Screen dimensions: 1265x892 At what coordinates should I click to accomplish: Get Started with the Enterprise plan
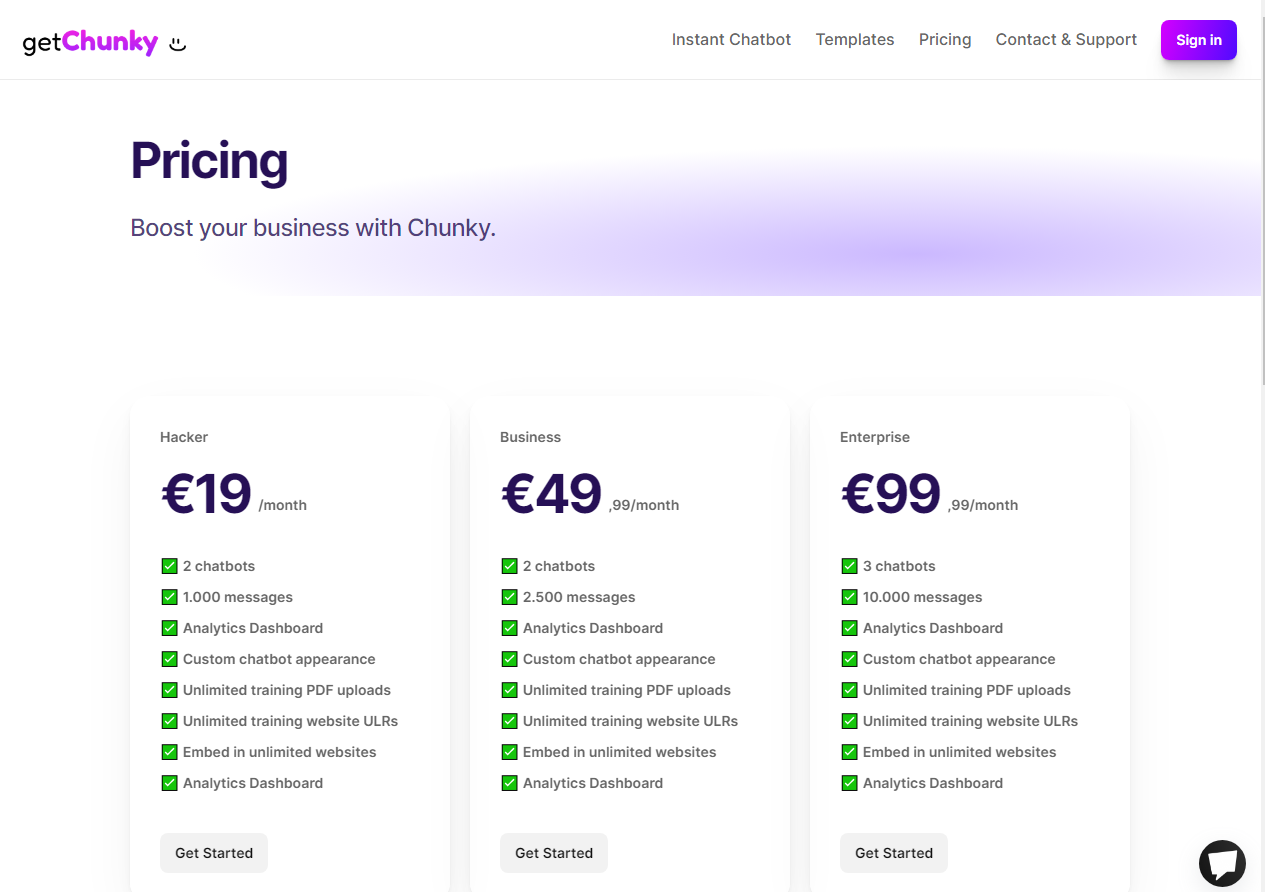click(x=894, y=853)
